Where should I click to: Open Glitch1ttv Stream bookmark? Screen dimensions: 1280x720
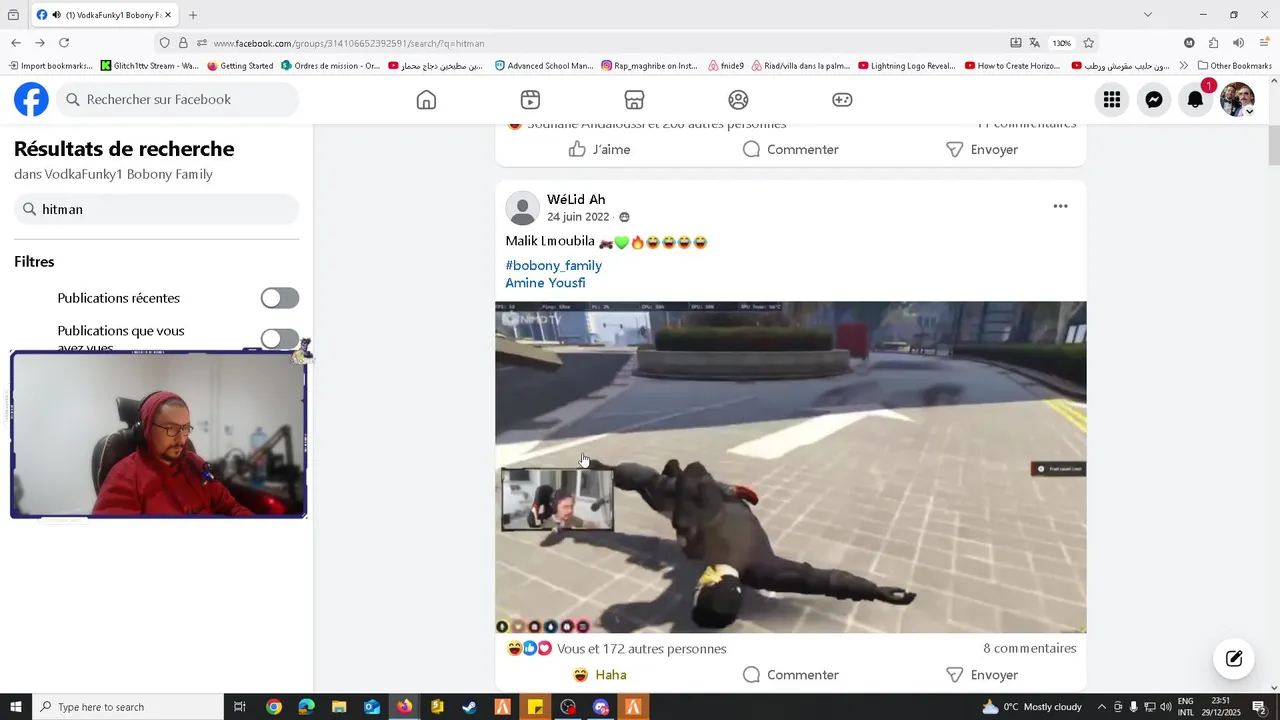(x=149, y=66)
